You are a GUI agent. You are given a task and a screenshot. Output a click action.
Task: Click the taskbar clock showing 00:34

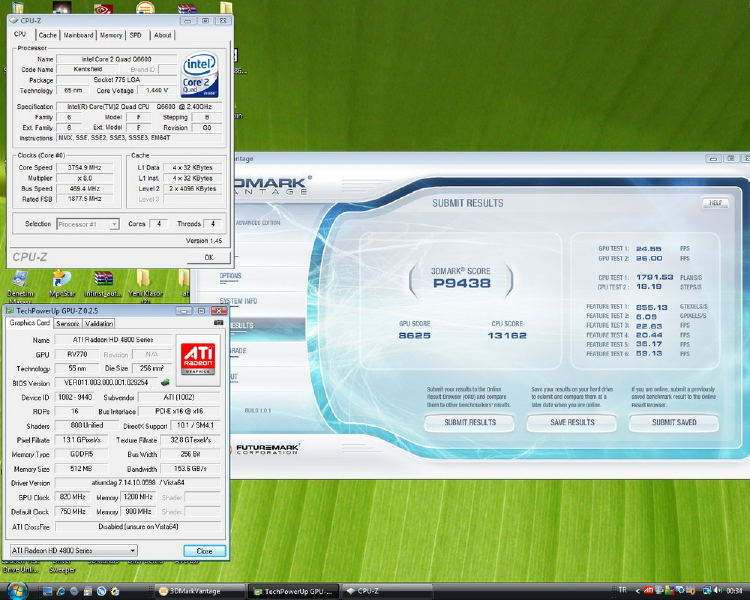[x=734, y=591]
